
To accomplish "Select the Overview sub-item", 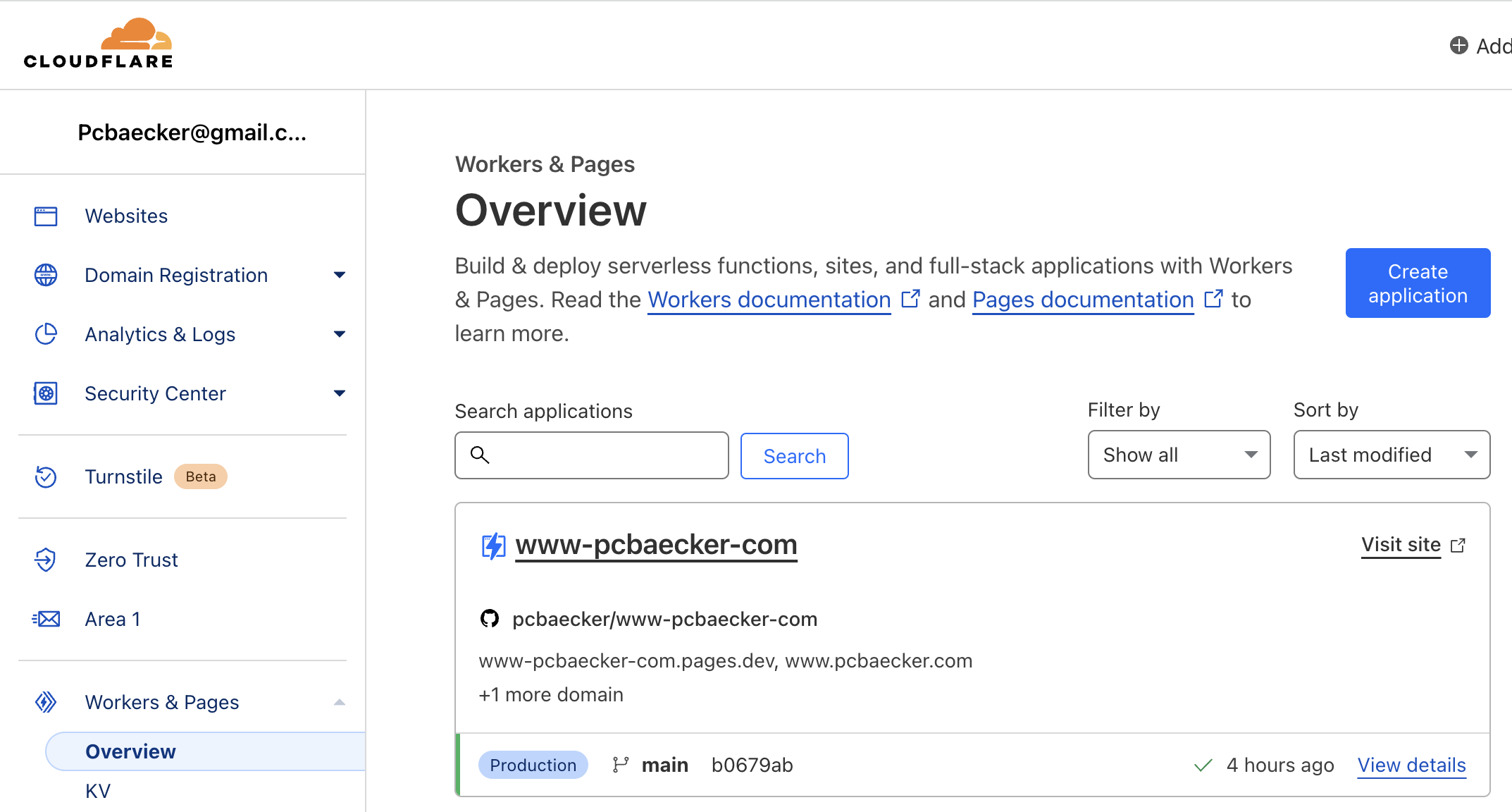I will 205,751.
